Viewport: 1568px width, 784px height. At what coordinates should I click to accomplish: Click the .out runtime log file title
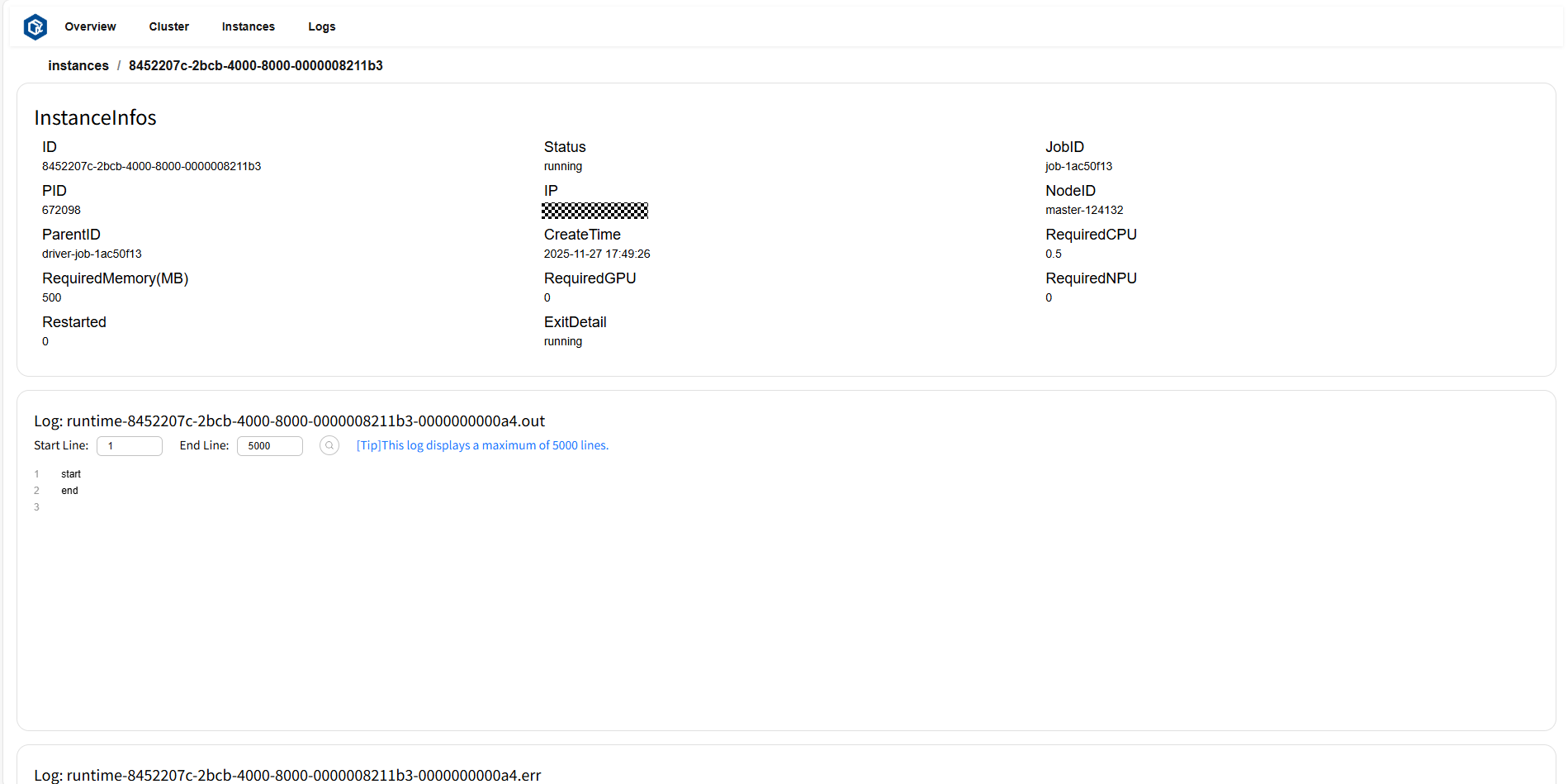(289, 421)
